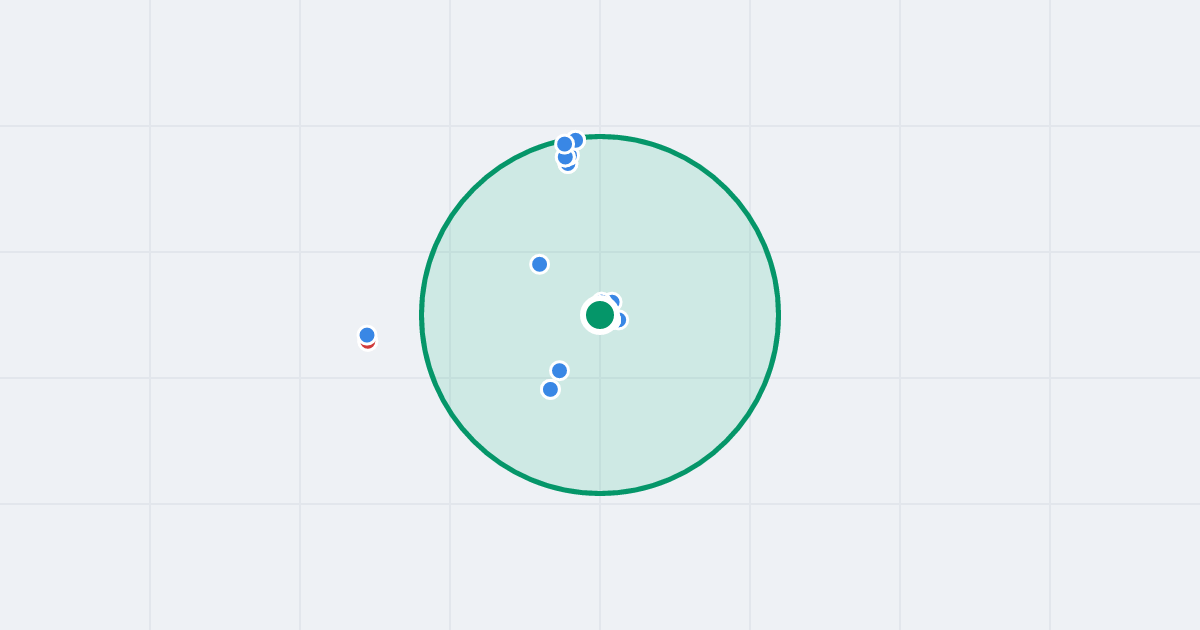
Task: Select the upper of two blue markers below center
Action: pyautogui.click(x=559, y=371)
